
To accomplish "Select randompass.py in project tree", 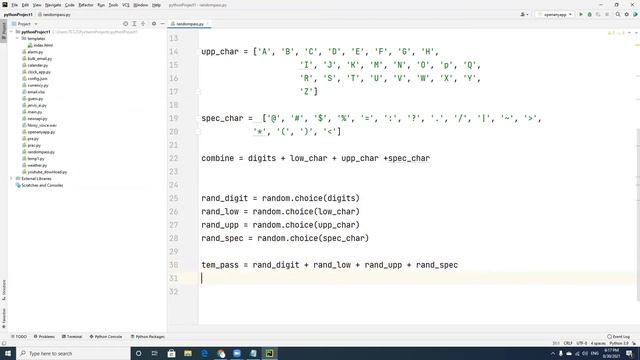I will [x=38, y=152].
